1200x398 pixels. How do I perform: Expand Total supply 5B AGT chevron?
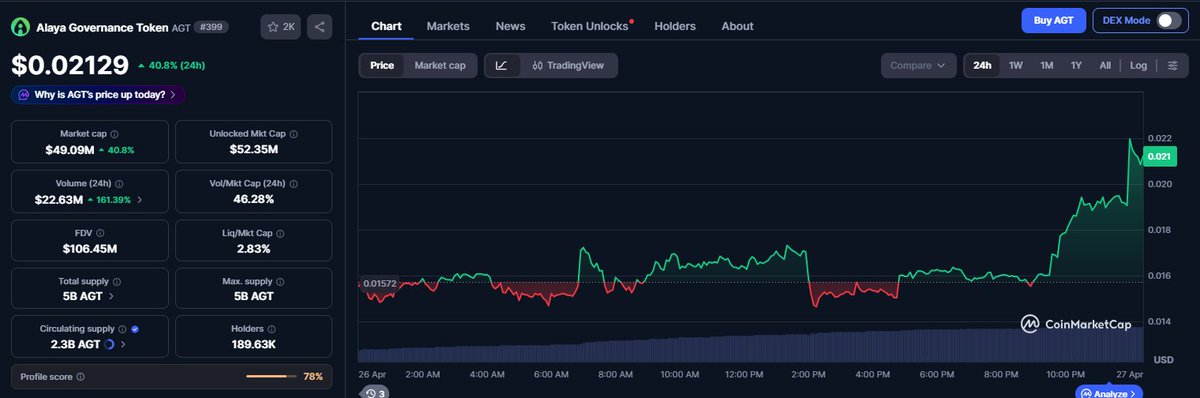pyautogui.click(x=111, y=296)
